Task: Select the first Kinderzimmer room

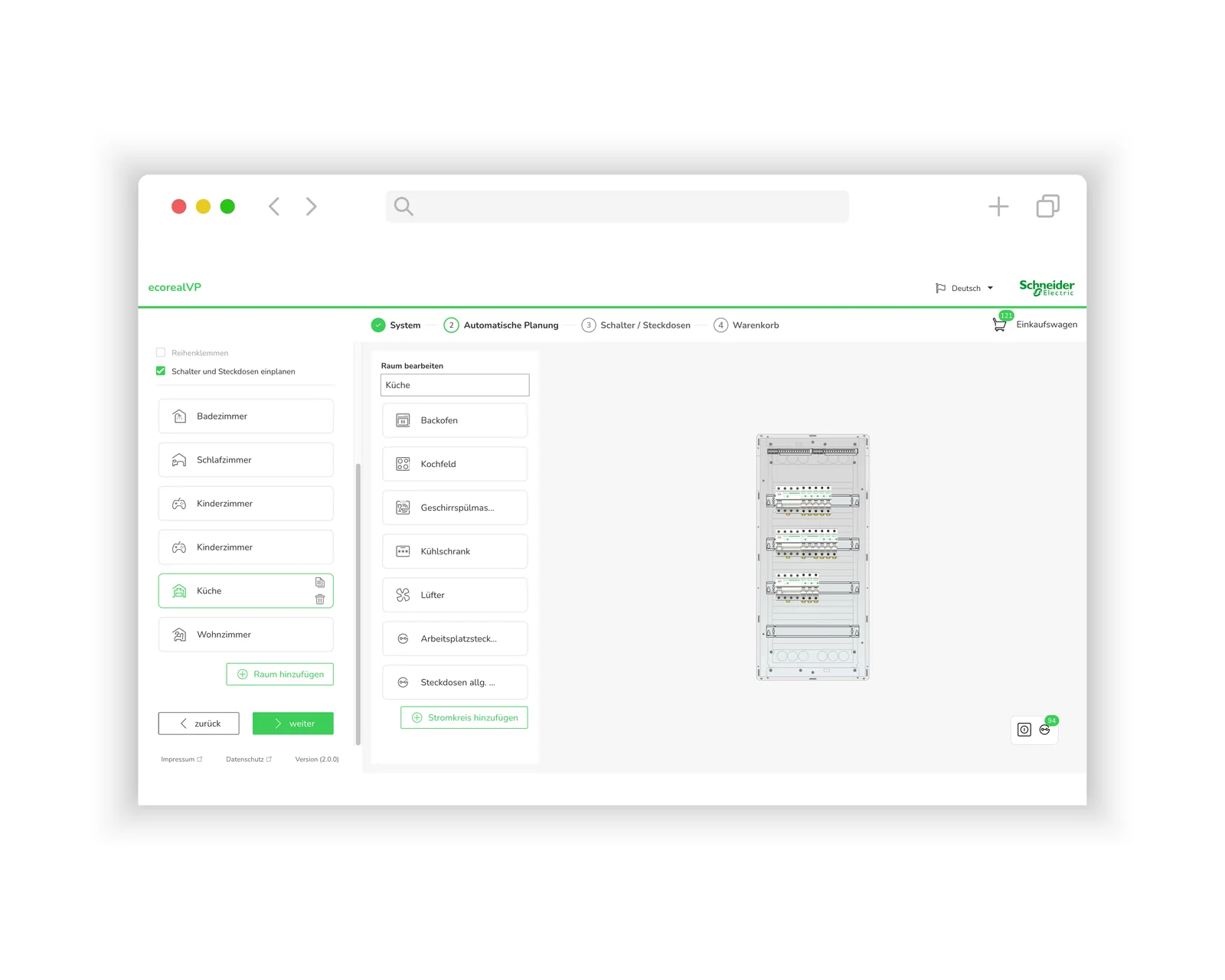Action: click(x=246, y=504)
